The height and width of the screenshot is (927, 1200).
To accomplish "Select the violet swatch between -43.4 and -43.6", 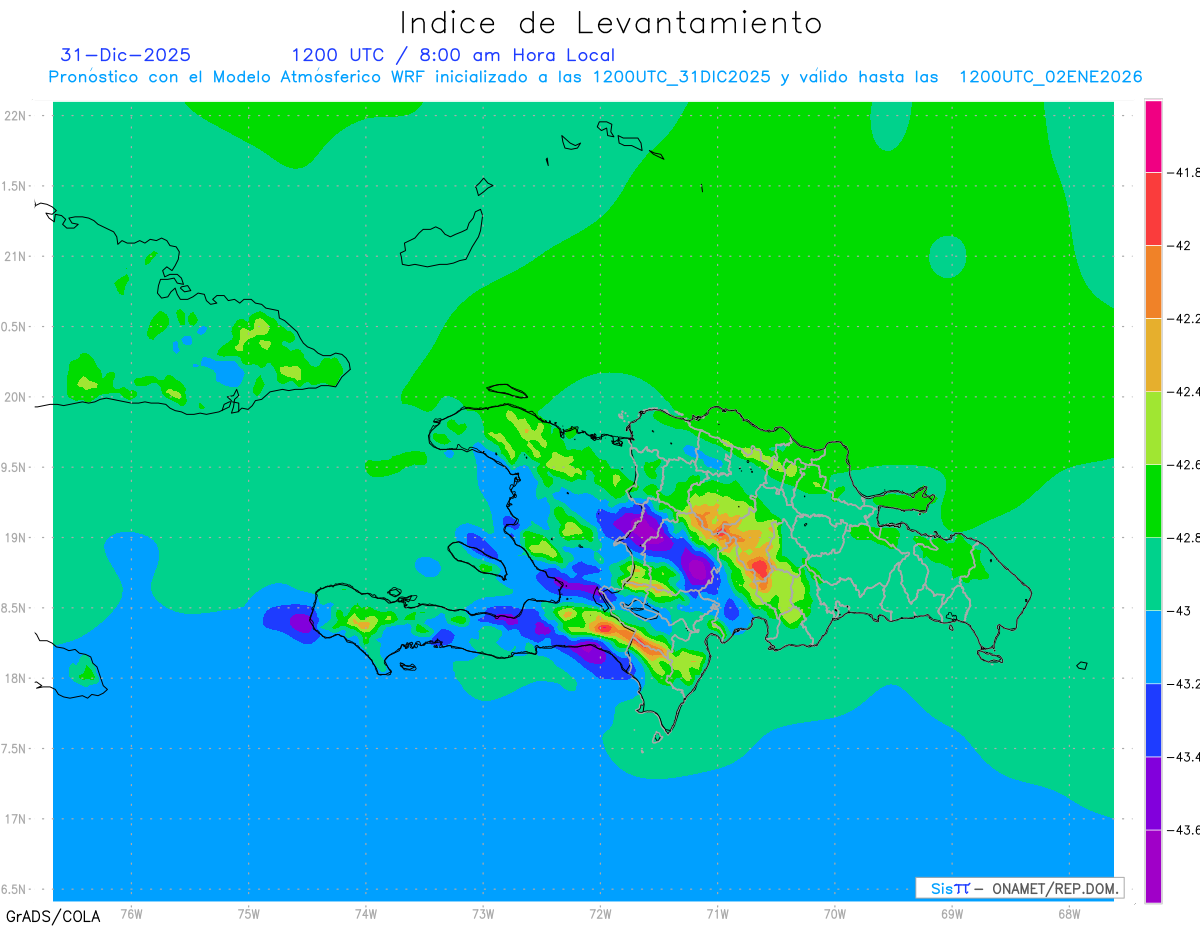I will click(x=1153, y=792).
